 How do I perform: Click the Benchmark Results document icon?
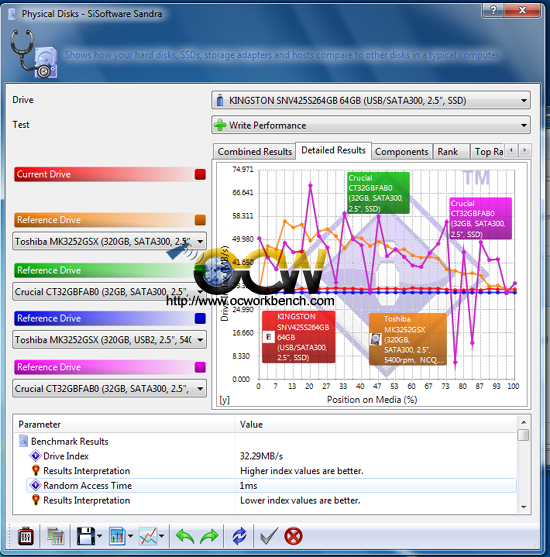23,441
